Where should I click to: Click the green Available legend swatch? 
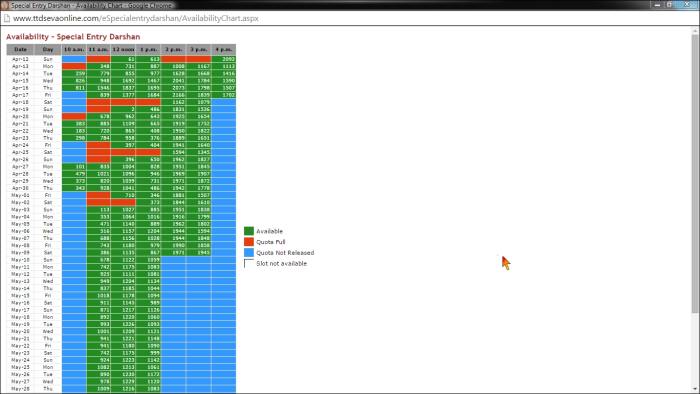coord(249,231)
